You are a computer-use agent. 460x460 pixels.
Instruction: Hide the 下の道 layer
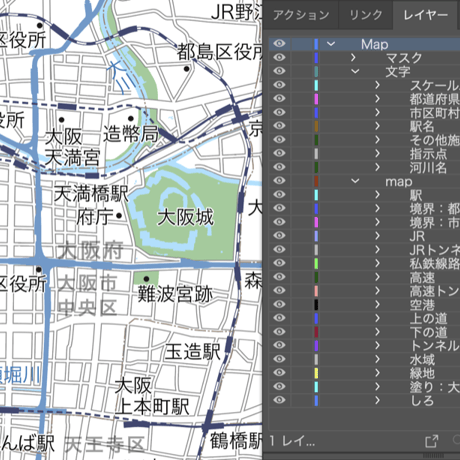point(279,331)
